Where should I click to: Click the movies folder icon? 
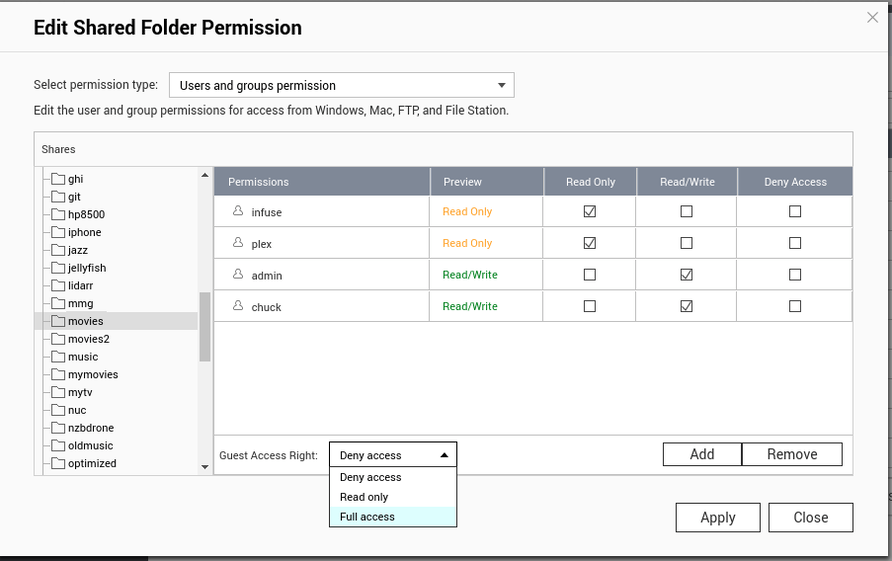tap(58, 321)
